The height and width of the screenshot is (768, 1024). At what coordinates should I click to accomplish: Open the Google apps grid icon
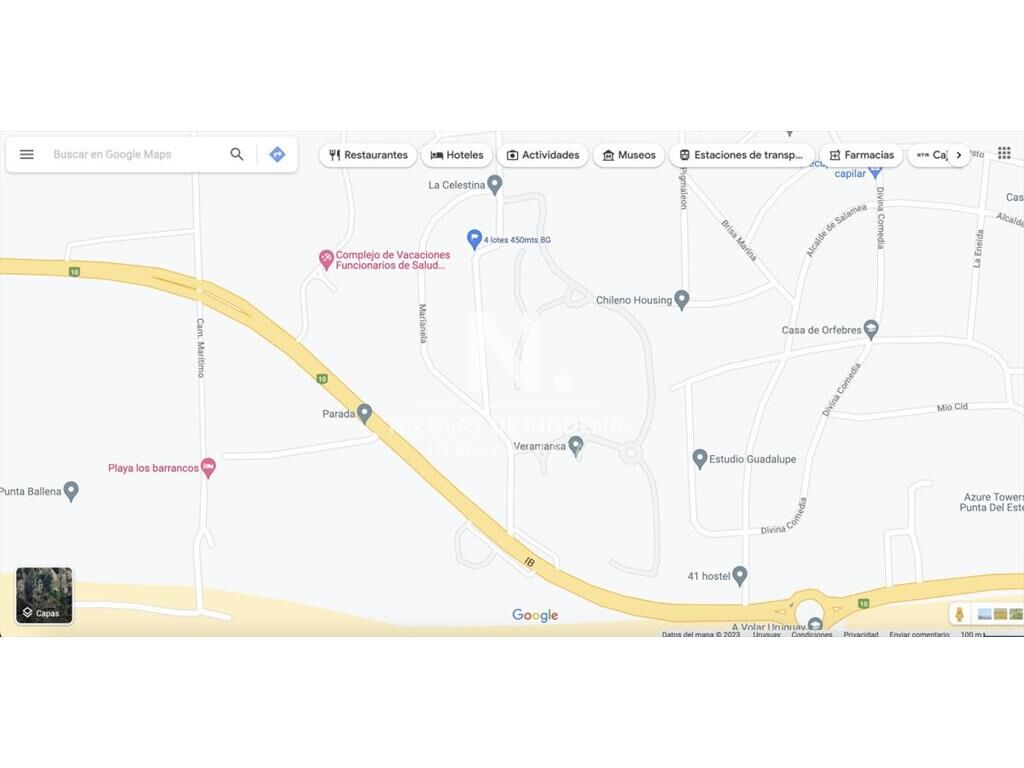pos(1004,153)
